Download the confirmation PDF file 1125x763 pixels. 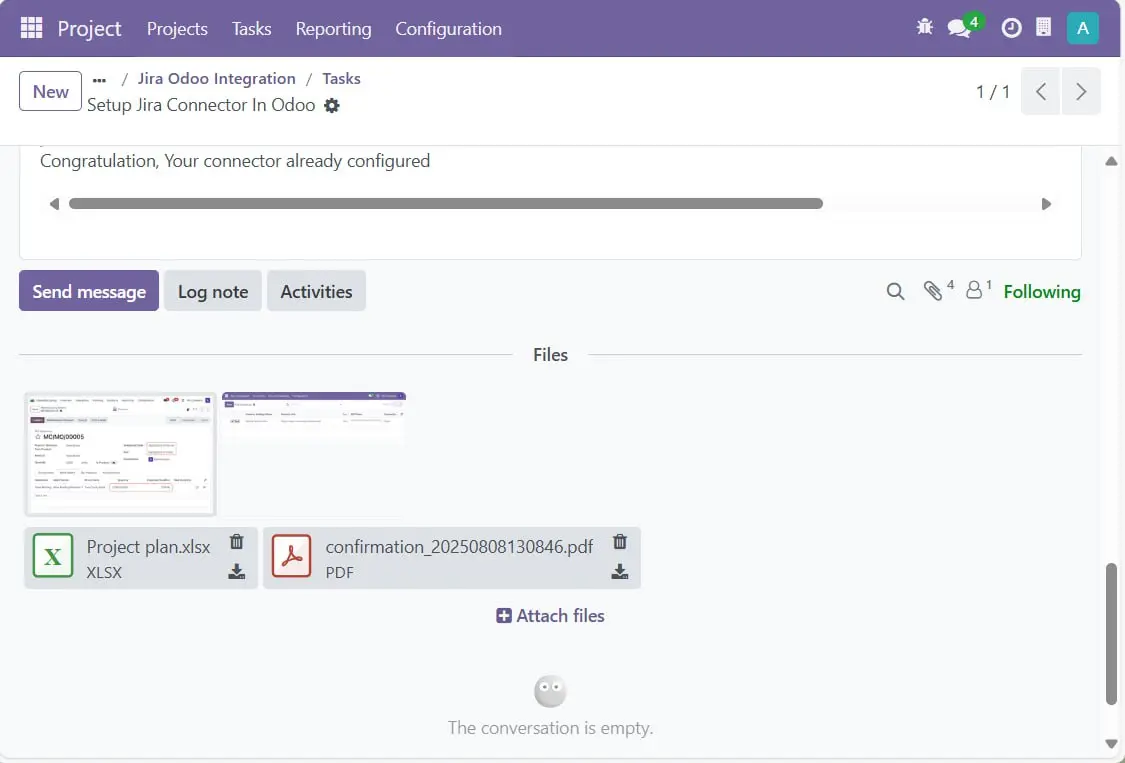(x=620, y=572)
